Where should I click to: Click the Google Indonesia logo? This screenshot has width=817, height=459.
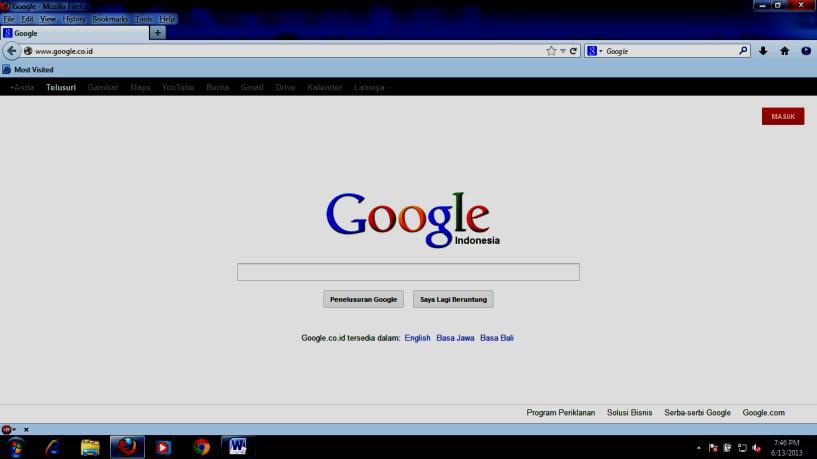[413, 220]
